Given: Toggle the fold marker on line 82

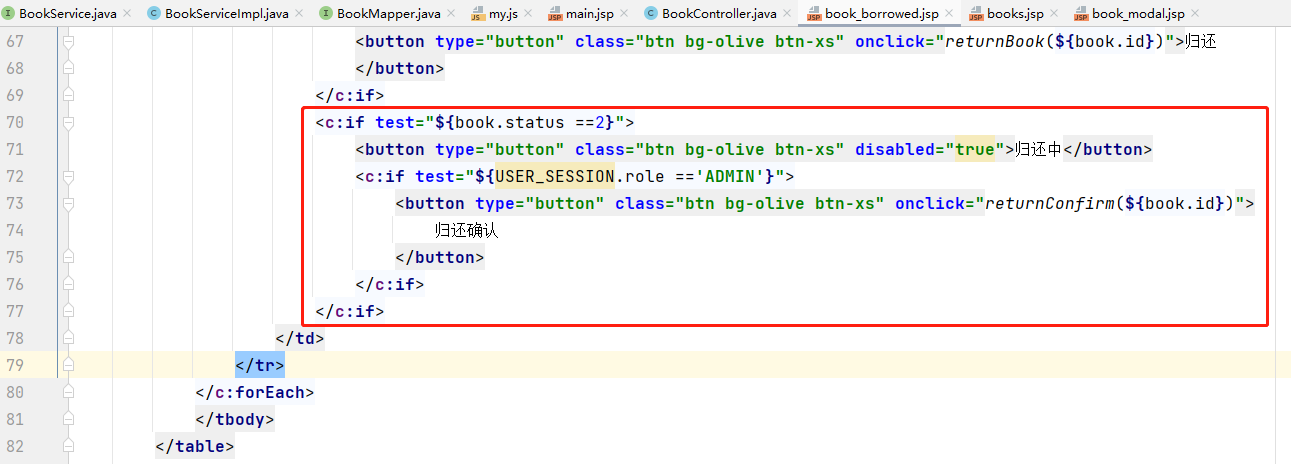Looking at the screenshot, I should (x=68, y=446).
